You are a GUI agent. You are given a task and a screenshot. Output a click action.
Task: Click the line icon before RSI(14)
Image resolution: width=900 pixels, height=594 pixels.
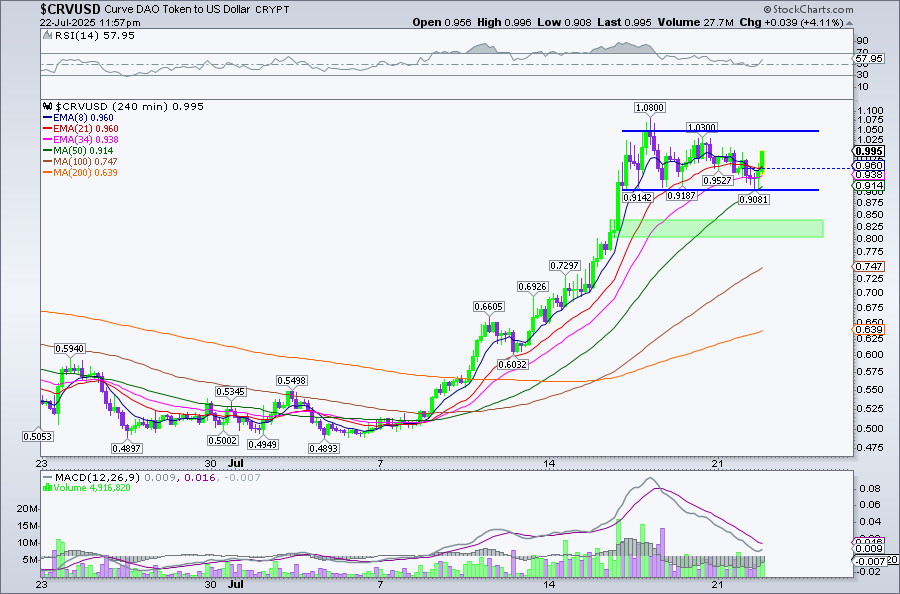(x=48, y=36)
